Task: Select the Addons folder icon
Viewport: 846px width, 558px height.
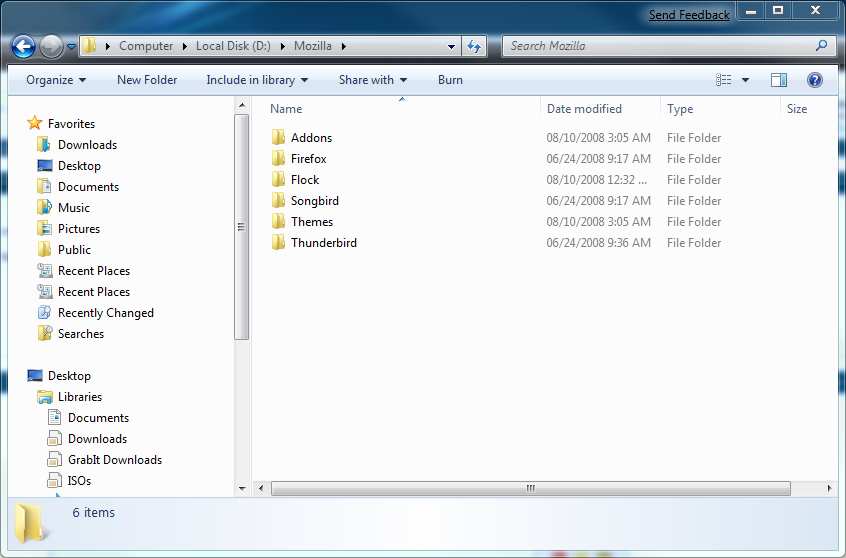Action: coord(278,138)
